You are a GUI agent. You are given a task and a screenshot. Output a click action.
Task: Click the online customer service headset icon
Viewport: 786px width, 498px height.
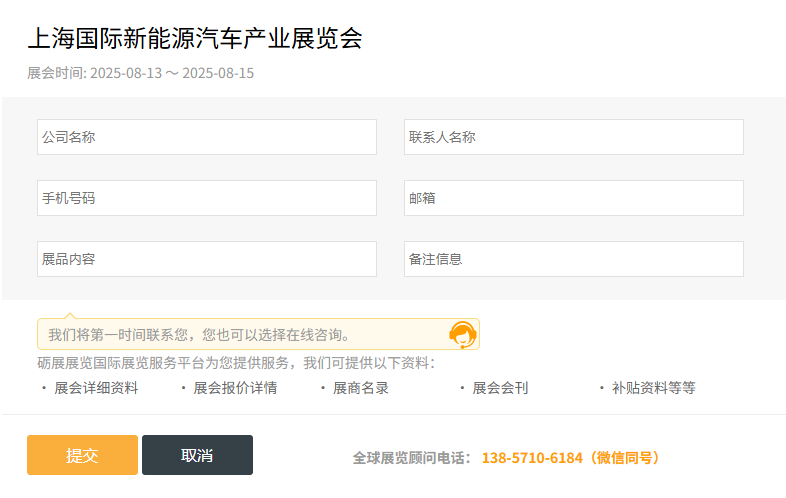(x=462, y=335)
